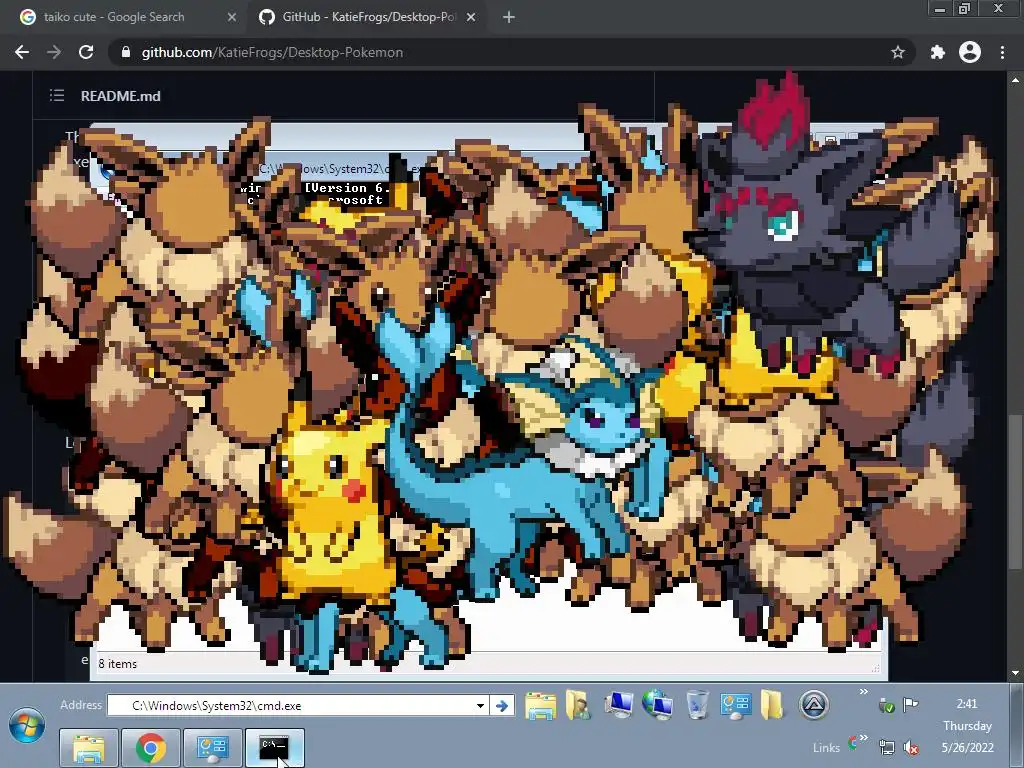1024x768 pixels.
Task: Open the Chrome extensions puzzle icon
Action: point(938,52)
